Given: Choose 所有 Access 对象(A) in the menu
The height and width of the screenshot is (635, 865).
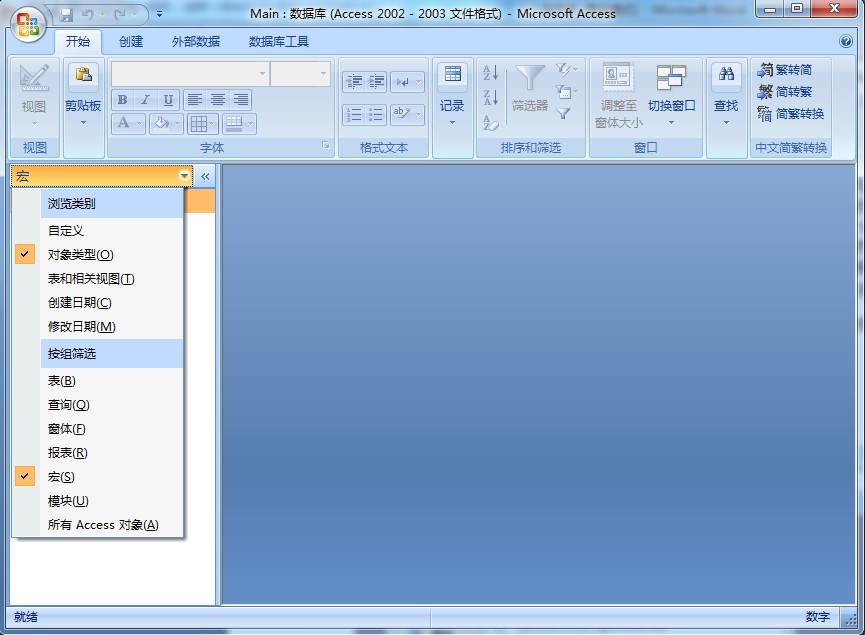Looking at the screenshot, I should pos(97,525).
